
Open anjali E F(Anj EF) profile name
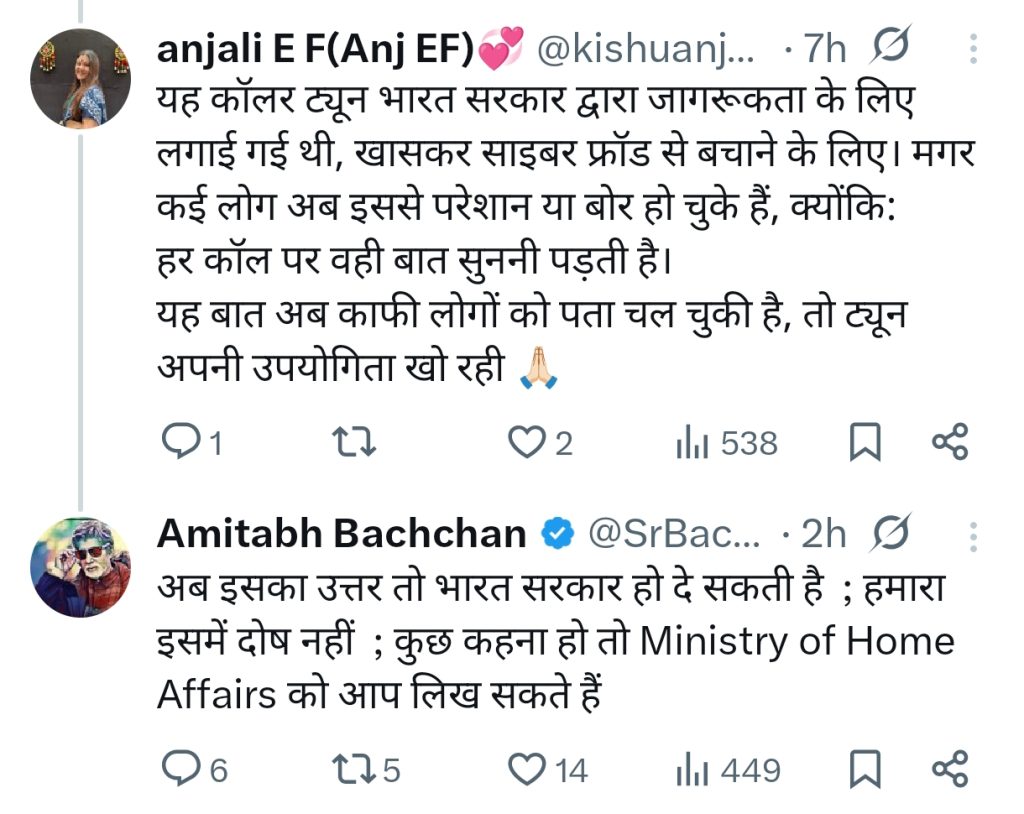pyautogui.click(x=315, y=48)
